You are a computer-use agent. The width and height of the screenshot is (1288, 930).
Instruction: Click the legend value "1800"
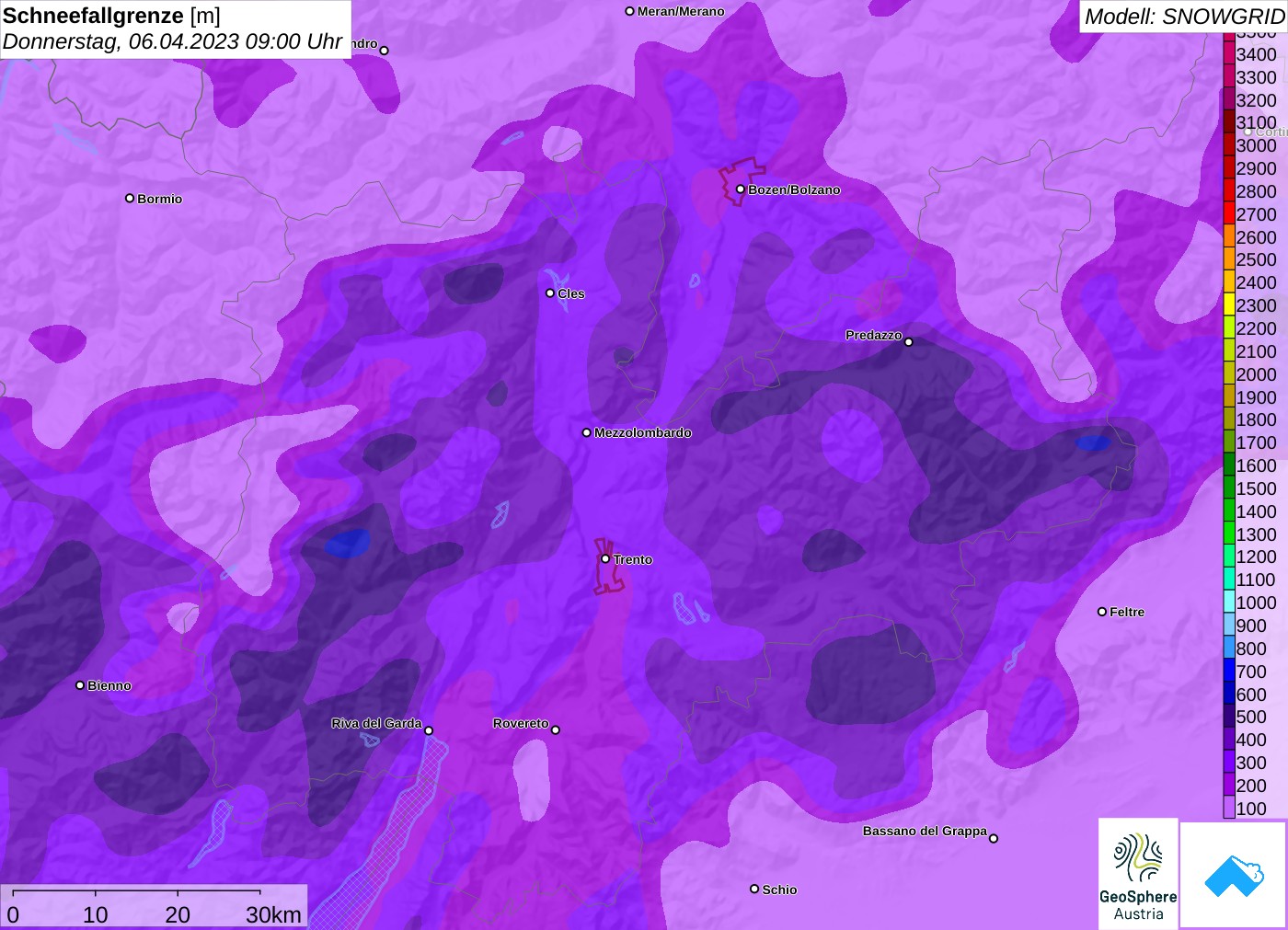tap(1257, 419)
